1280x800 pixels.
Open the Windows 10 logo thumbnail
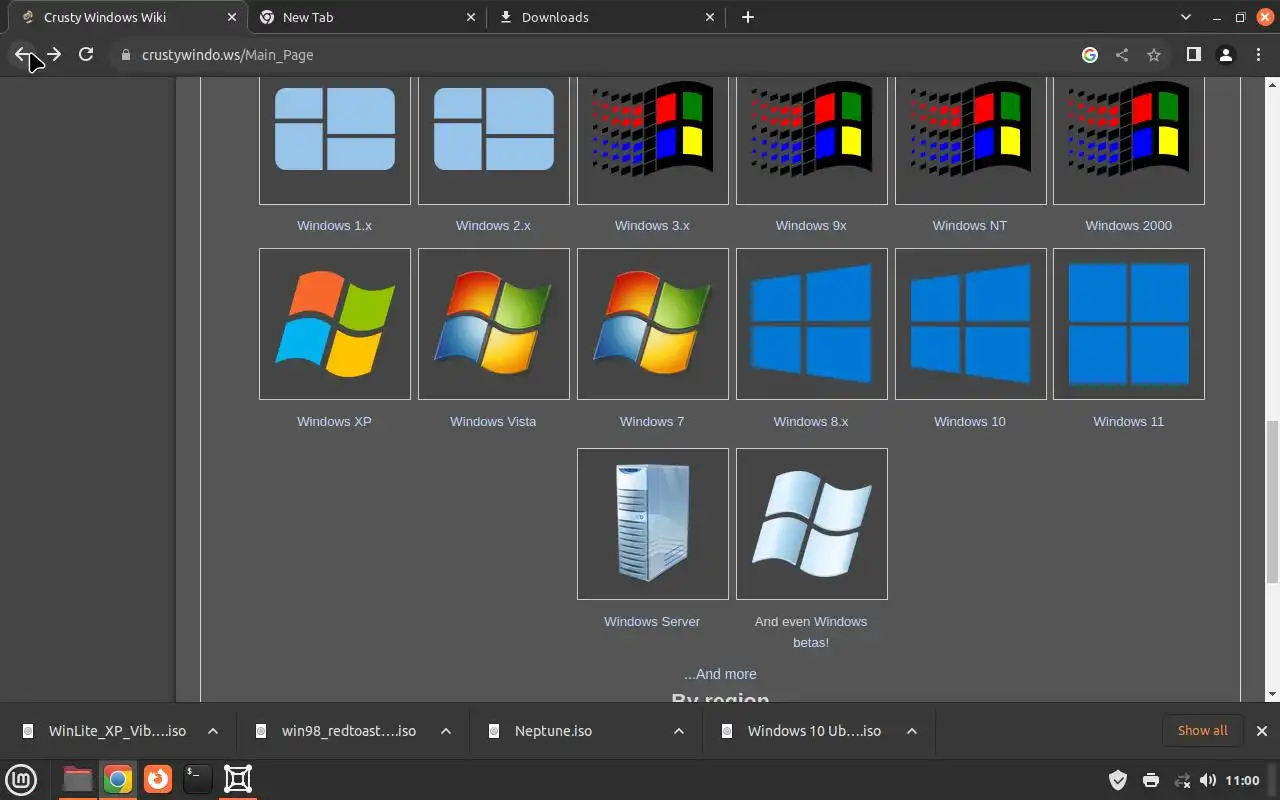point(971,324)
